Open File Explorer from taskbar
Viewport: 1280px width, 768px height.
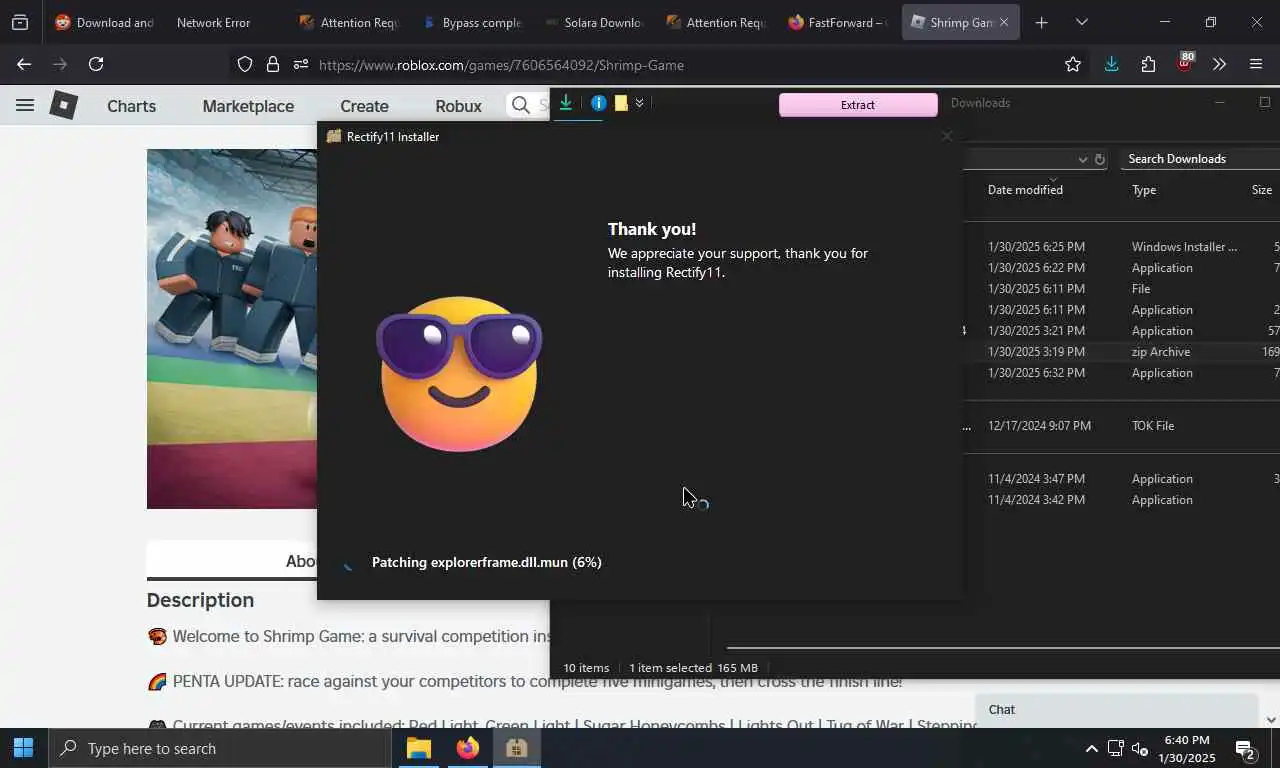coord(418,748)
